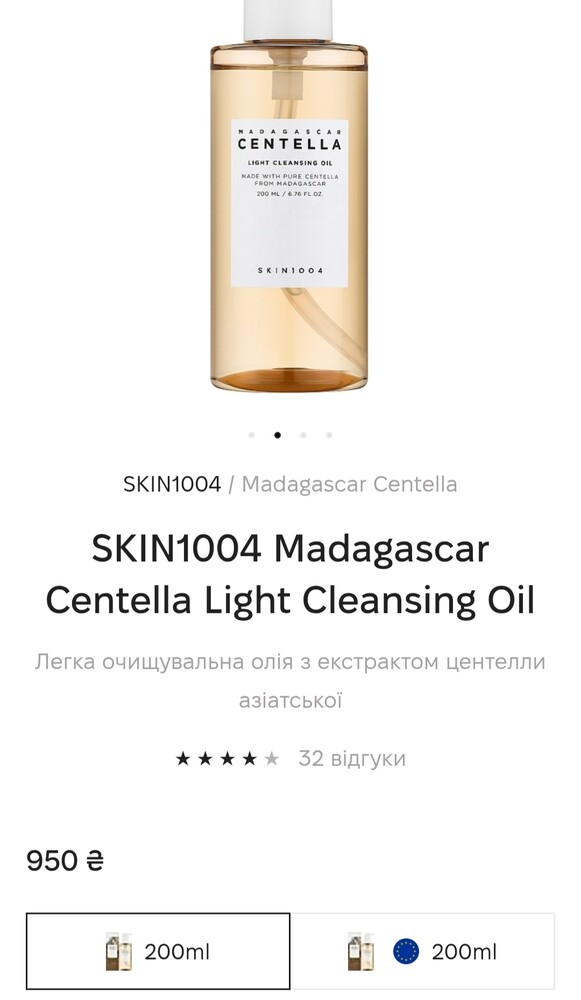Tap the cleansing oil bottle image
Image resolution: width=581 pixels, height=1000 pixels.
[290, 195]
